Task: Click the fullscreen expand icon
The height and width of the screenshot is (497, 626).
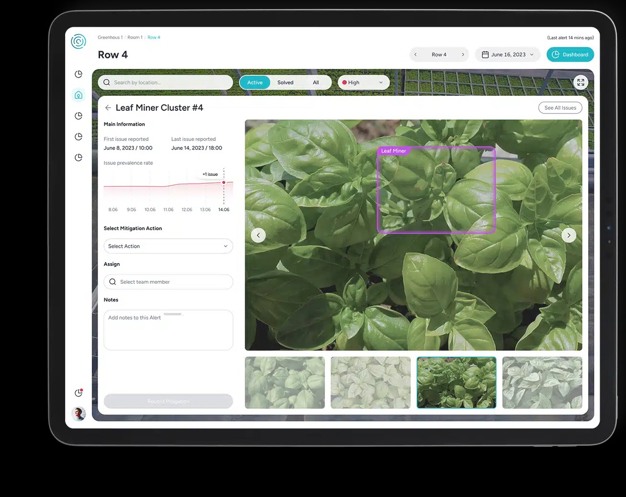Action: click(x=581, y=83)
